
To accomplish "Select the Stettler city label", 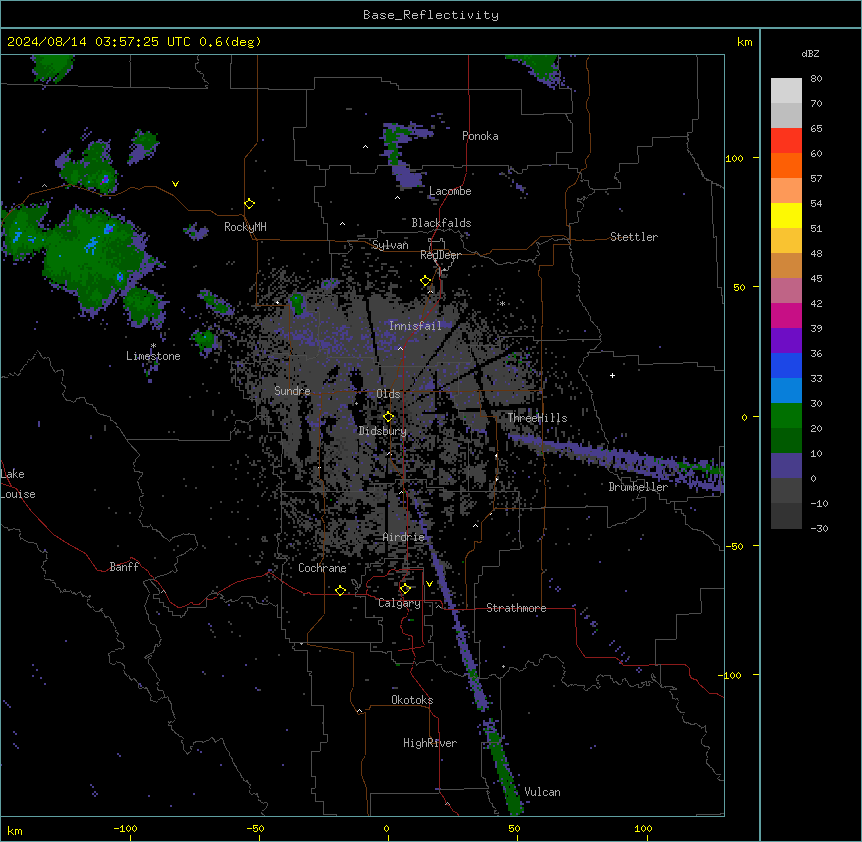I will pyautogui.click(x=634, y=237).
